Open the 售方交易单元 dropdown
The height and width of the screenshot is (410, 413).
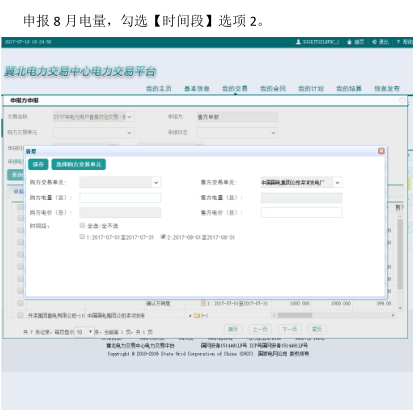pyautogui.click(x=301, y=182)
